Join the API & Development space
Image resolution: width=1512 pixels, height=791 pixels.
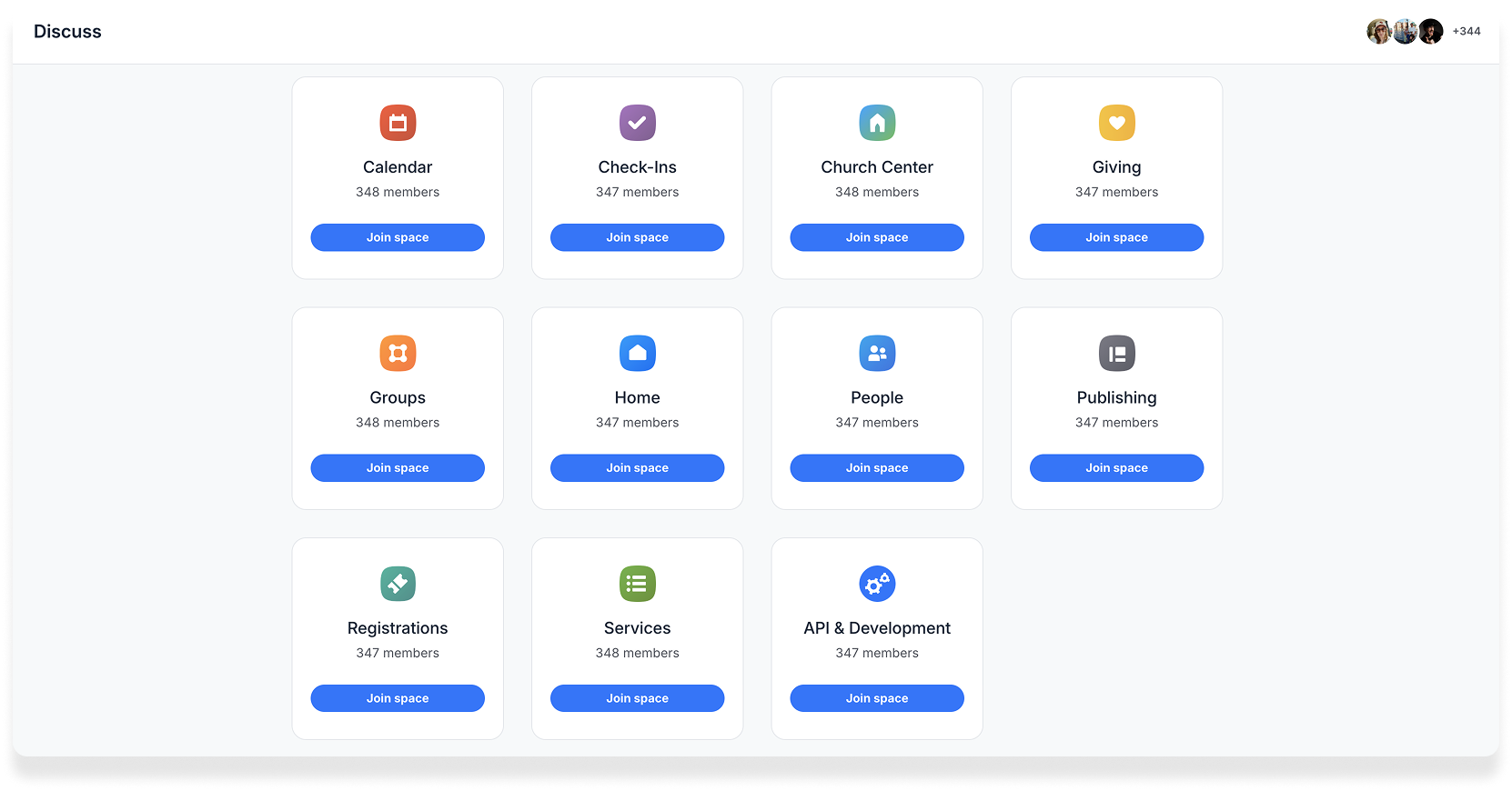[877, 698]
